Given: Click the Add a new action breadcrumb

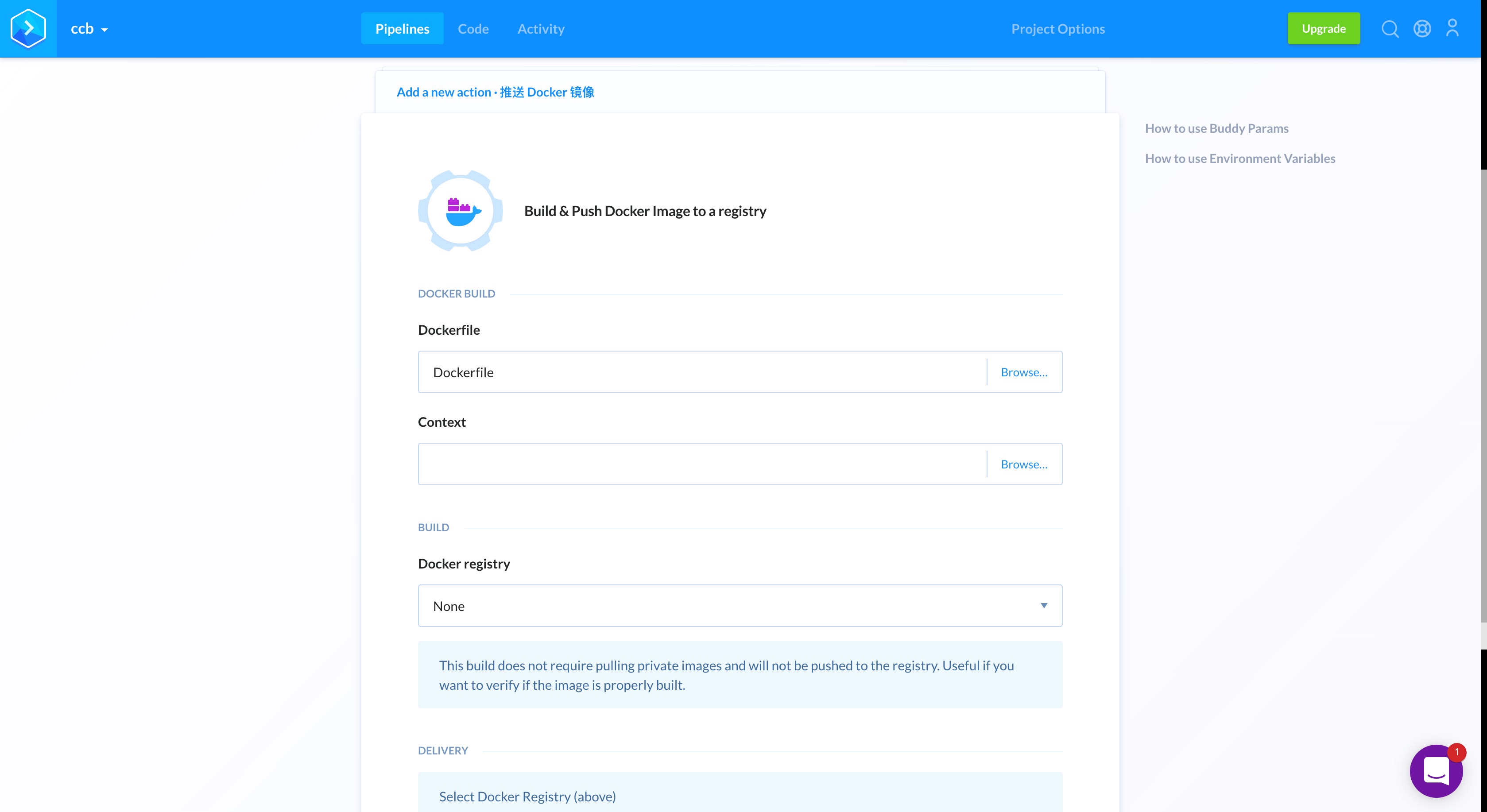Looking at the screenshot, I should point(443,93).
